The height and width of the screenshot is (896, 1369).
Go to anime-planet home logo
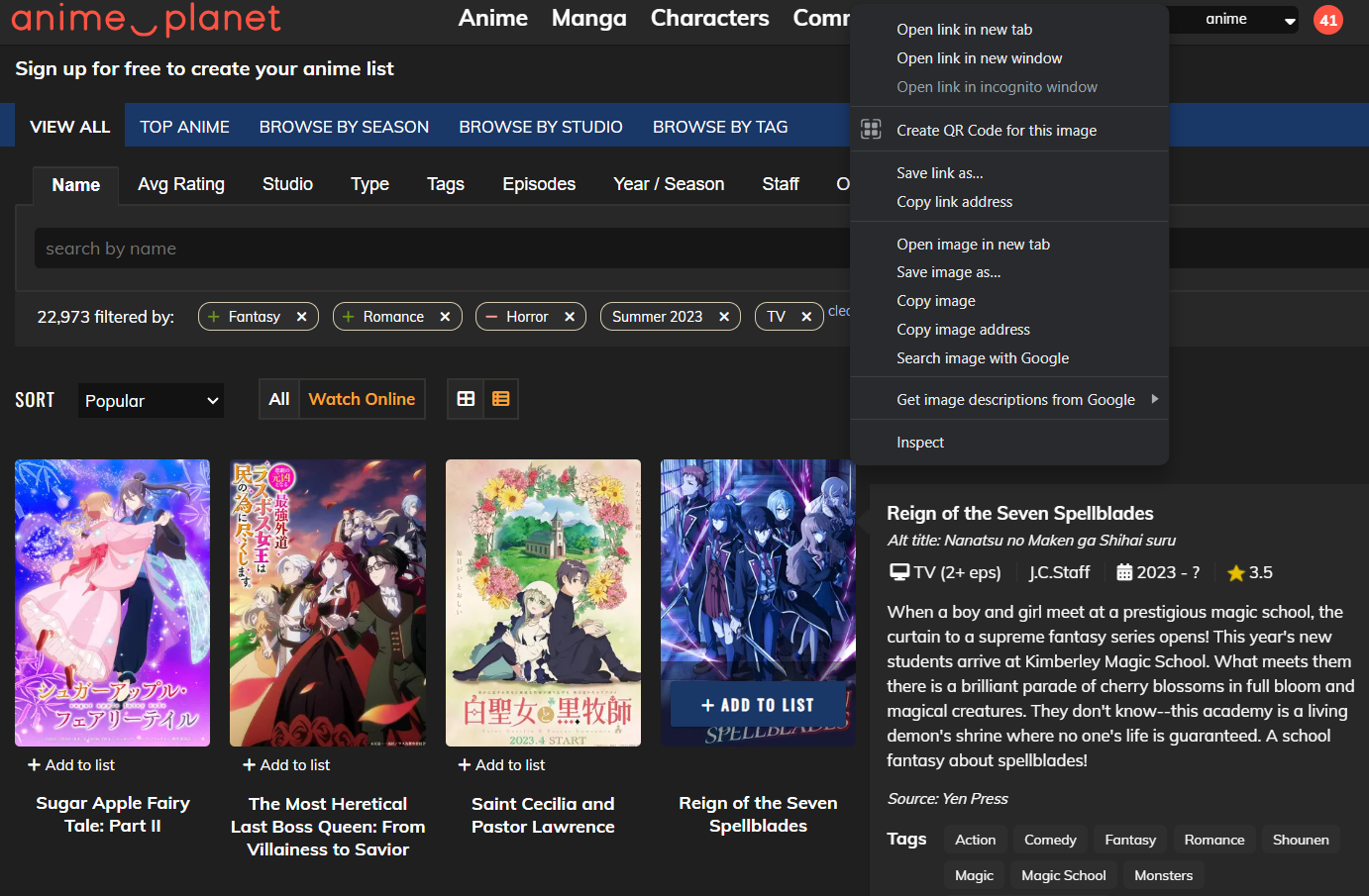[x=146, y=19]
